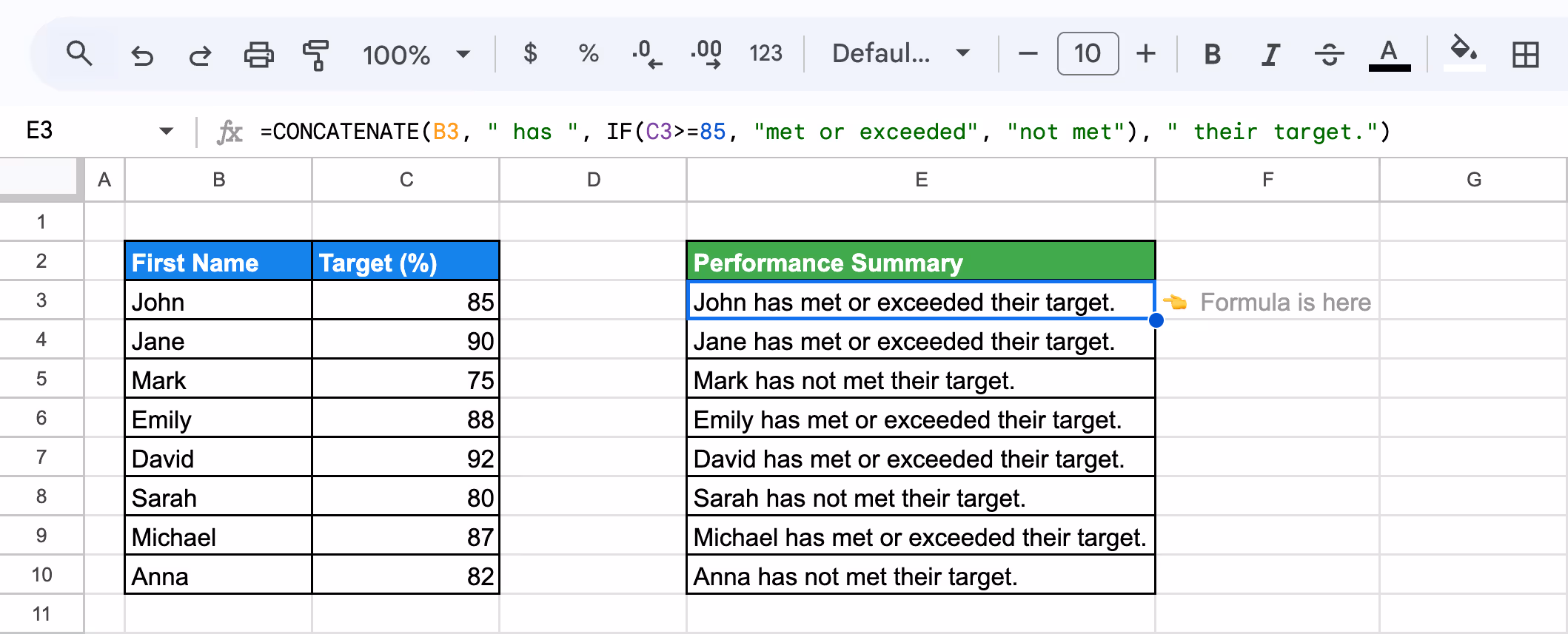Screen dimensions: 1568x634
Task: Click 'Mark has not met their target.'
Action: tap(921, 379)
